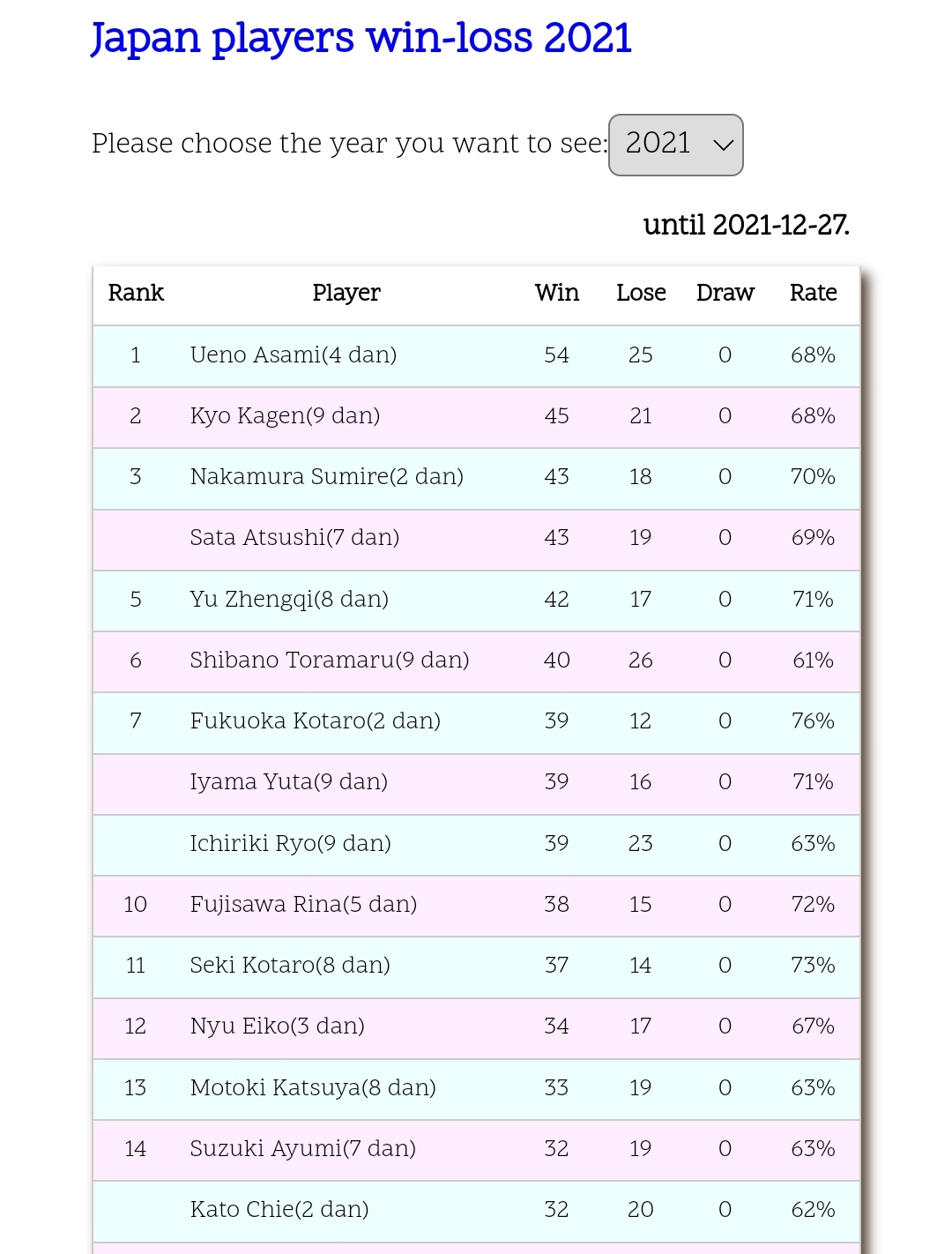Click Sata Atsushi(7 dan) entry
The height and width of the screenshot is (1254, 952).
pos(294,537)
